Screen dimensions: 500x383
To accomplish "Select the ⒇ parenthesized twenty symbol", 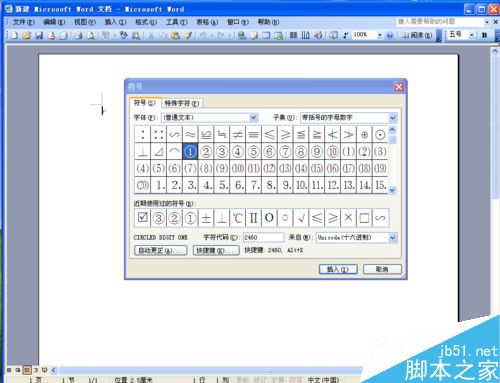I will coord(142,185).
